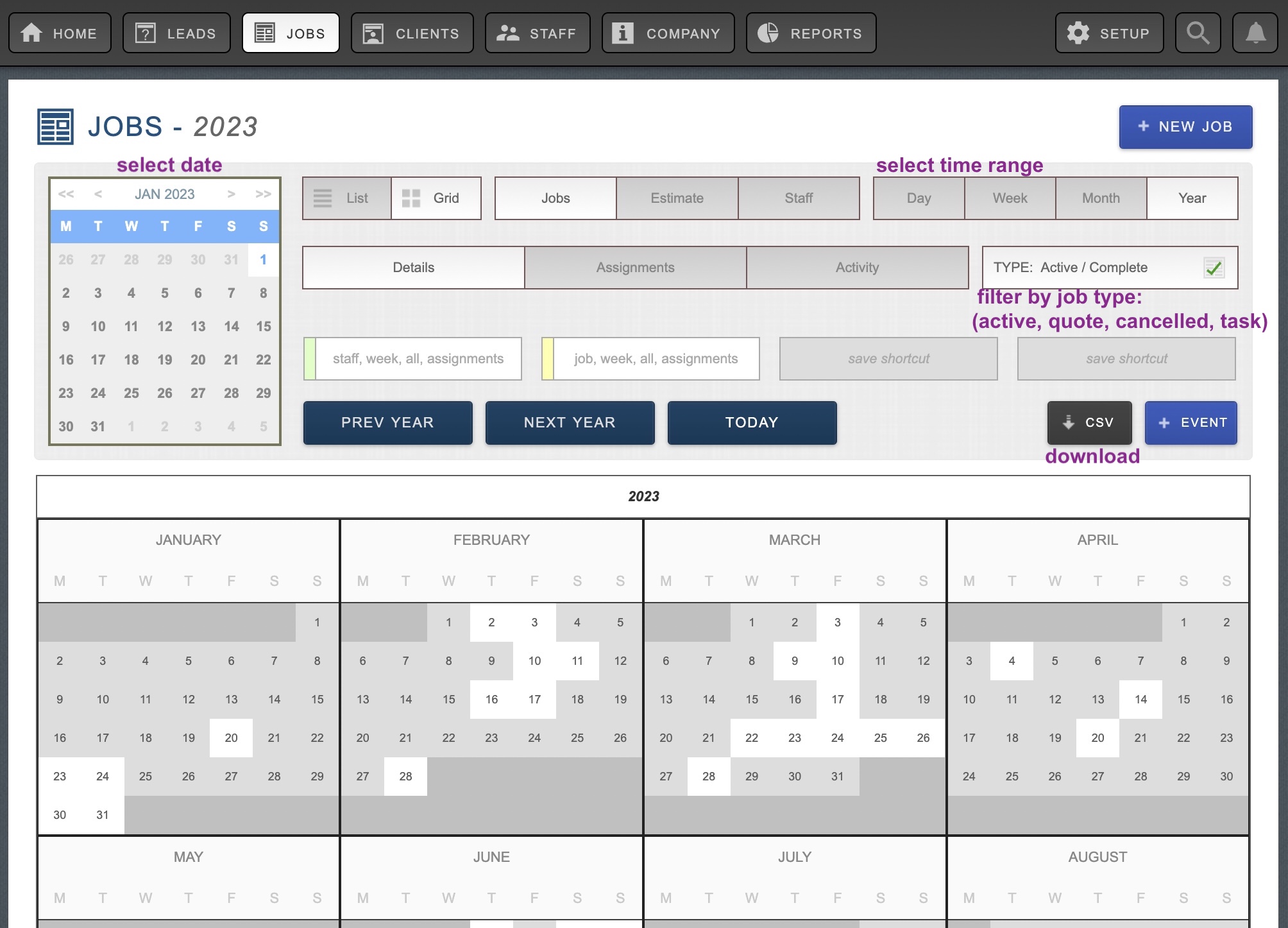
Task: Jump forward a year with >> arrow
Action: 263,194
